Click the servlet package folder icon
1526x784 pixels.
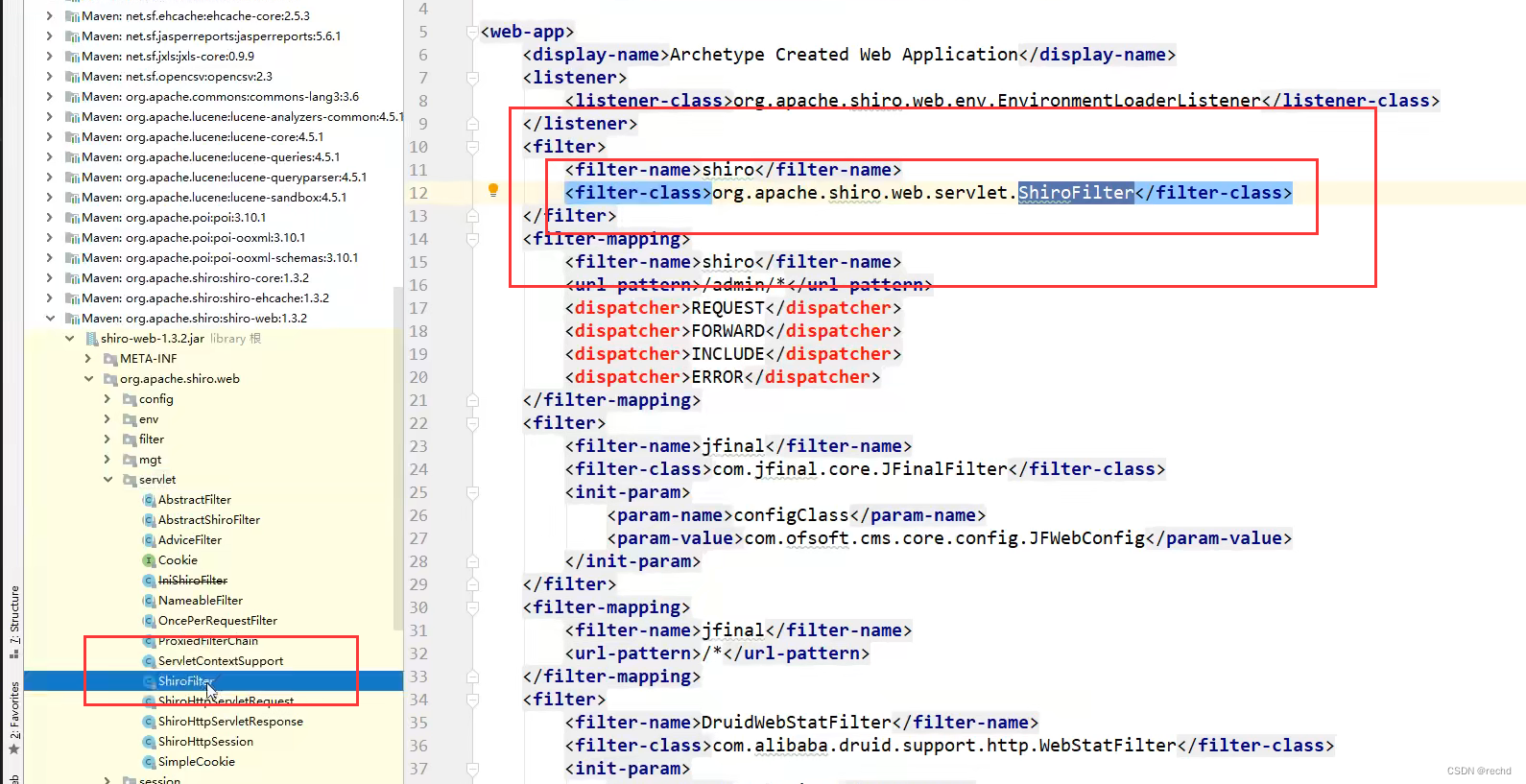point(130,480)
